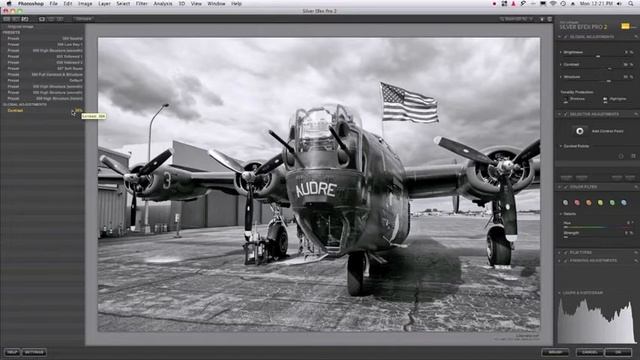Click the Compare button

tap(83, 19)
